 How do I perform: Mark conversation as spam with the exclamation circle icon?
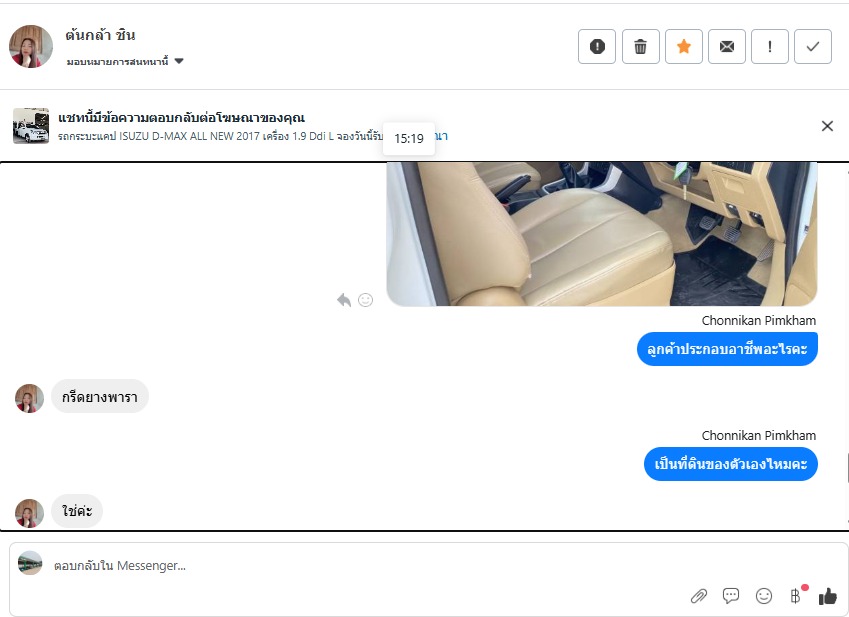click(x=597, y=47)
